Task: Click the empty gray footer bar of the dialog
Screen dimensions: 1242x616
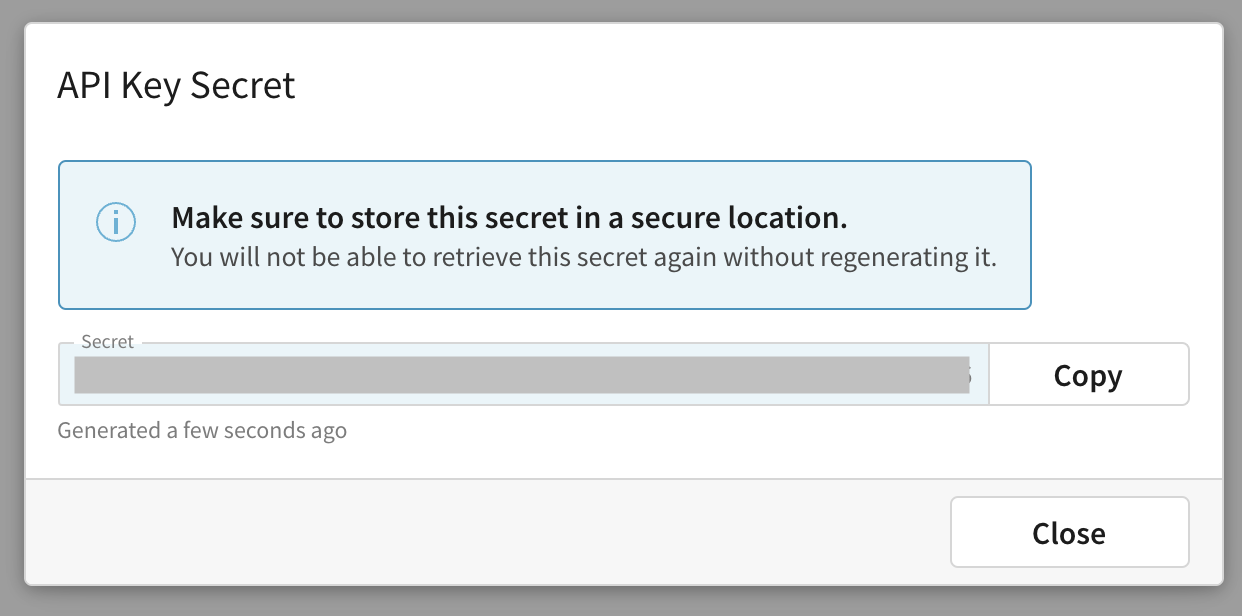Action: [480, 532]
